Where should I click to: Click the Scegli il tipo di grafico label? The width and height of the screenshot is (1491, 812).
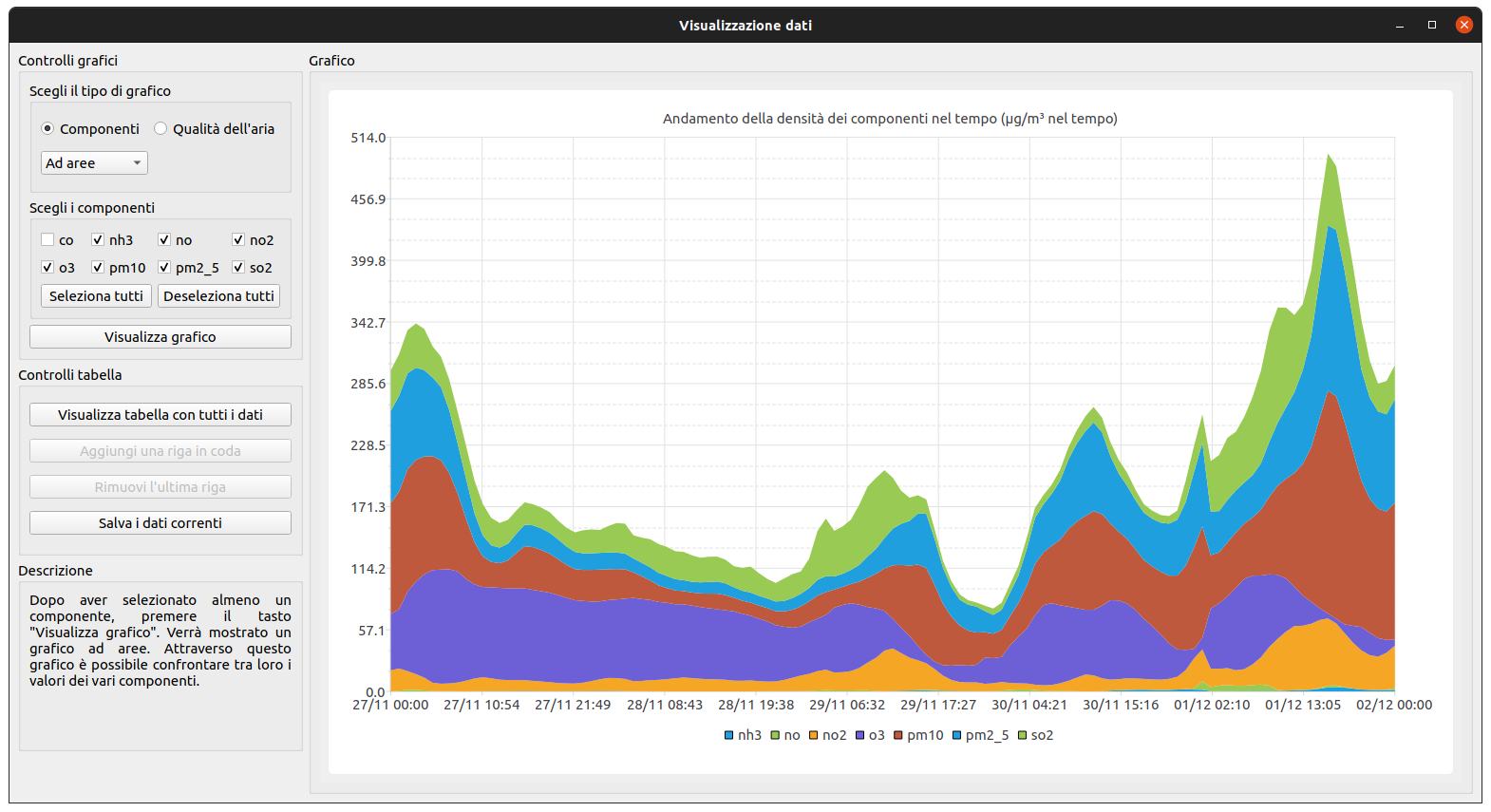click(x=100, y=91)
